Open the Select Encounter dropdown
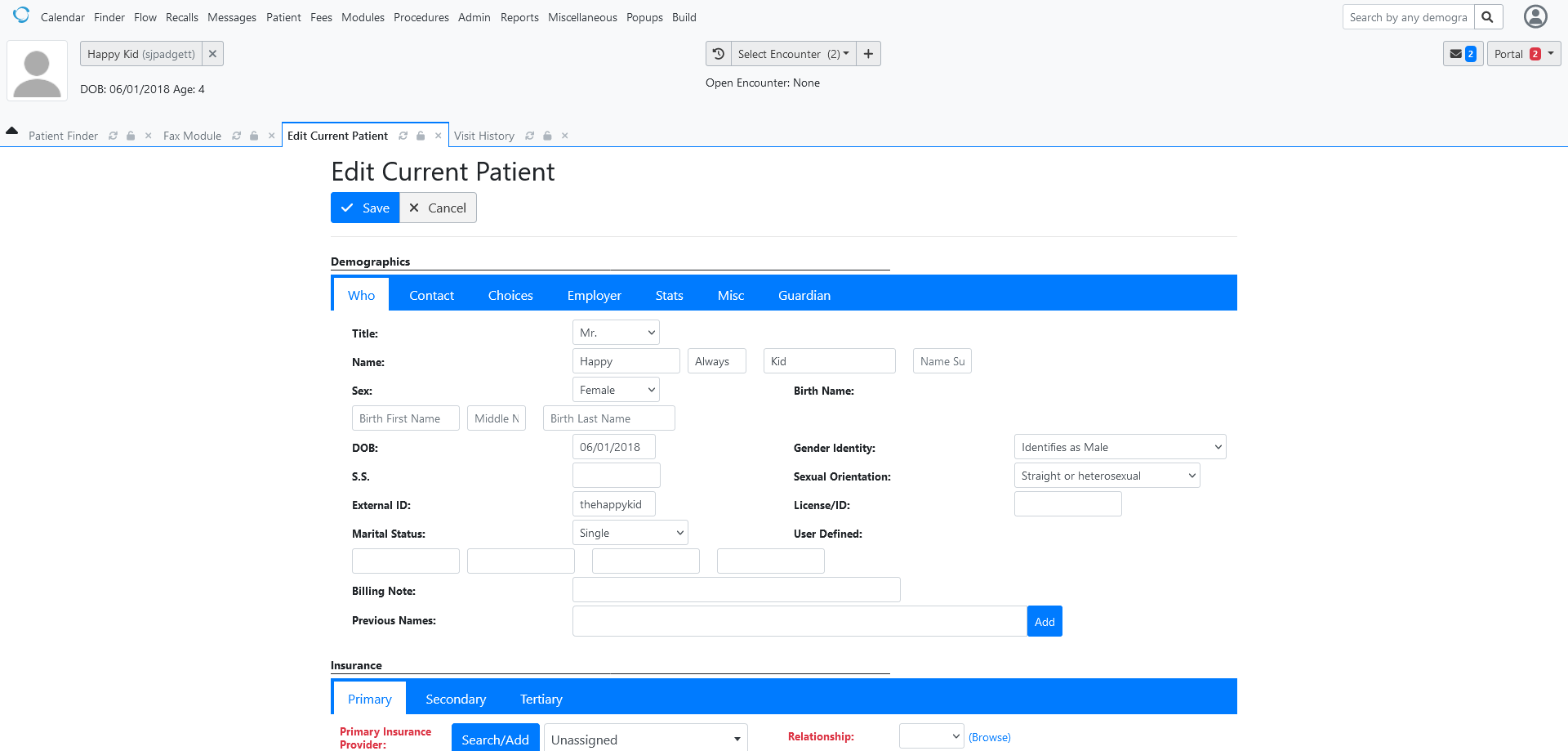The width and height of the screenshot is (1568, 751). [x=791, y=53]
